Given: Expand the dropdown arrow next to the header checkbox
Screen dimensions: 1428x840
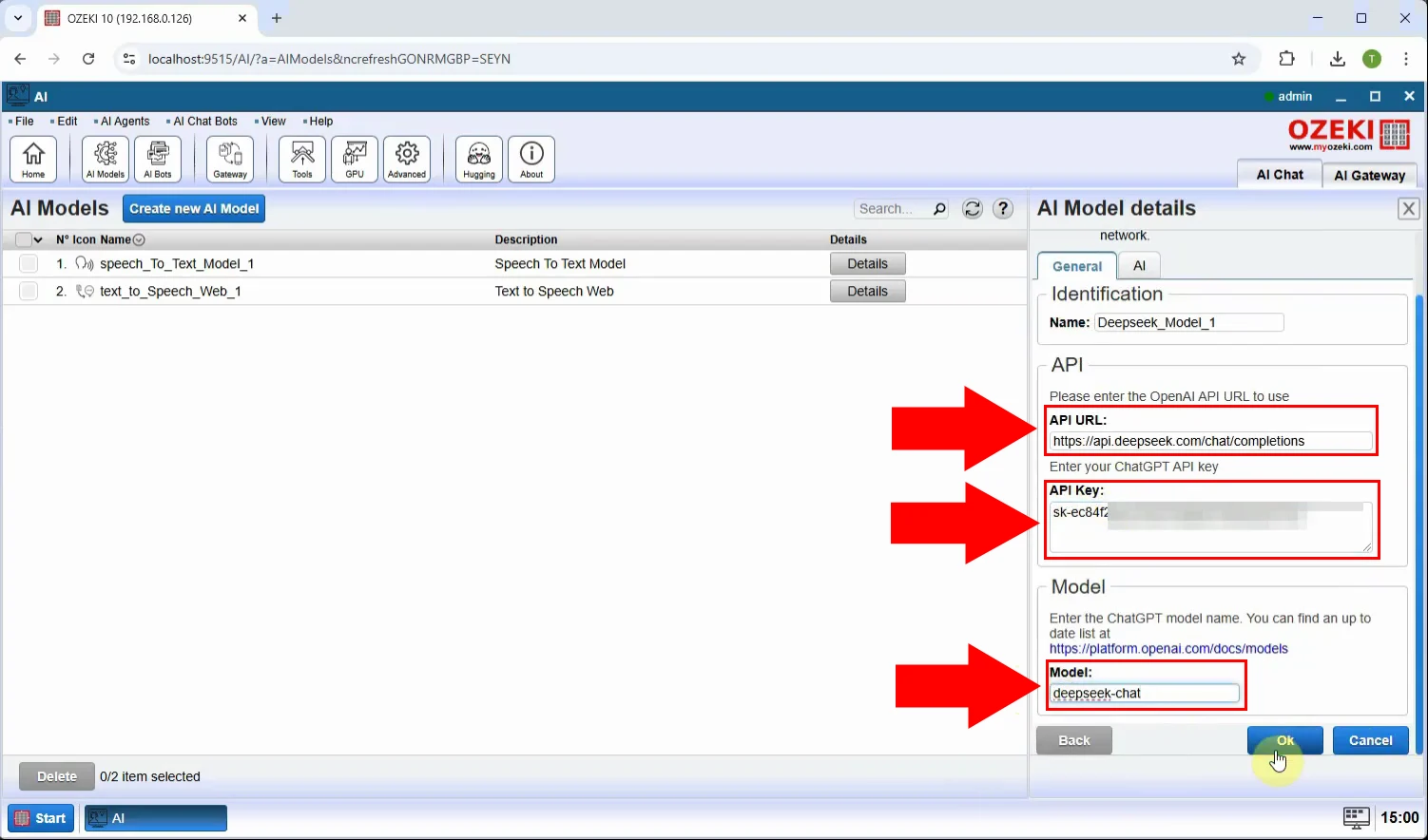Looking at the screenshot, I should (38, 239).
